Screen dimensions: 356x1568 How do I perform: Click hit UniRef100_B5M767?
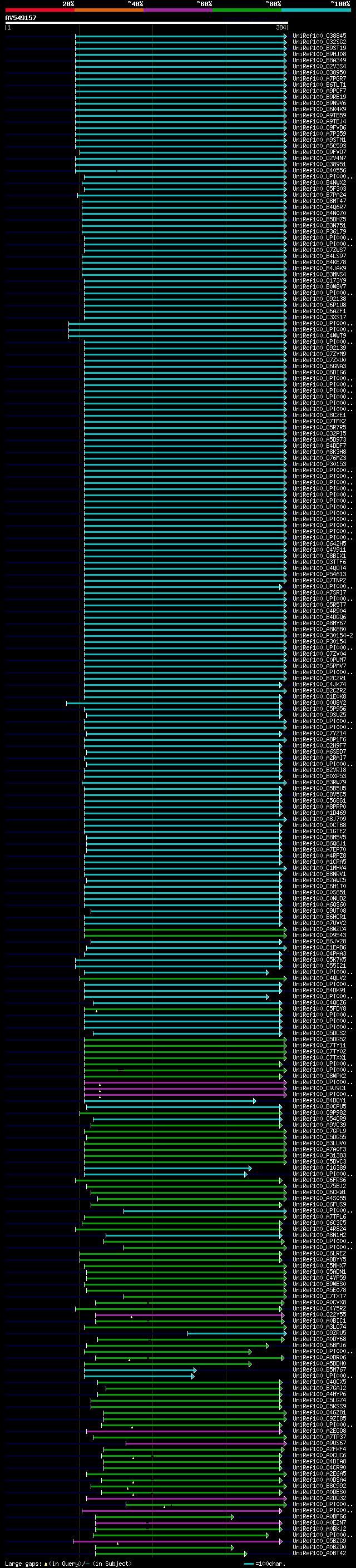point(319,1370)
